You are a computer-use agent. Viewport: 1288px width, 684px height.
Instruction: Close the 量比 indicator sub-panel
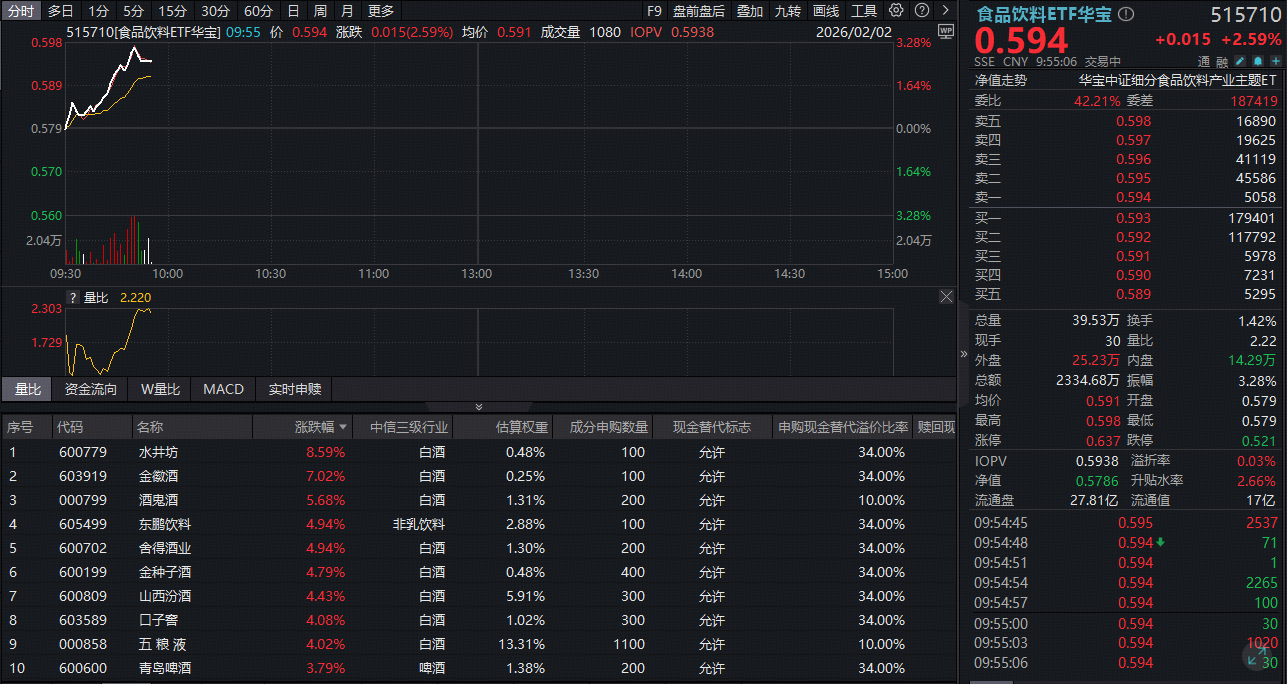(x=946, y=297)
